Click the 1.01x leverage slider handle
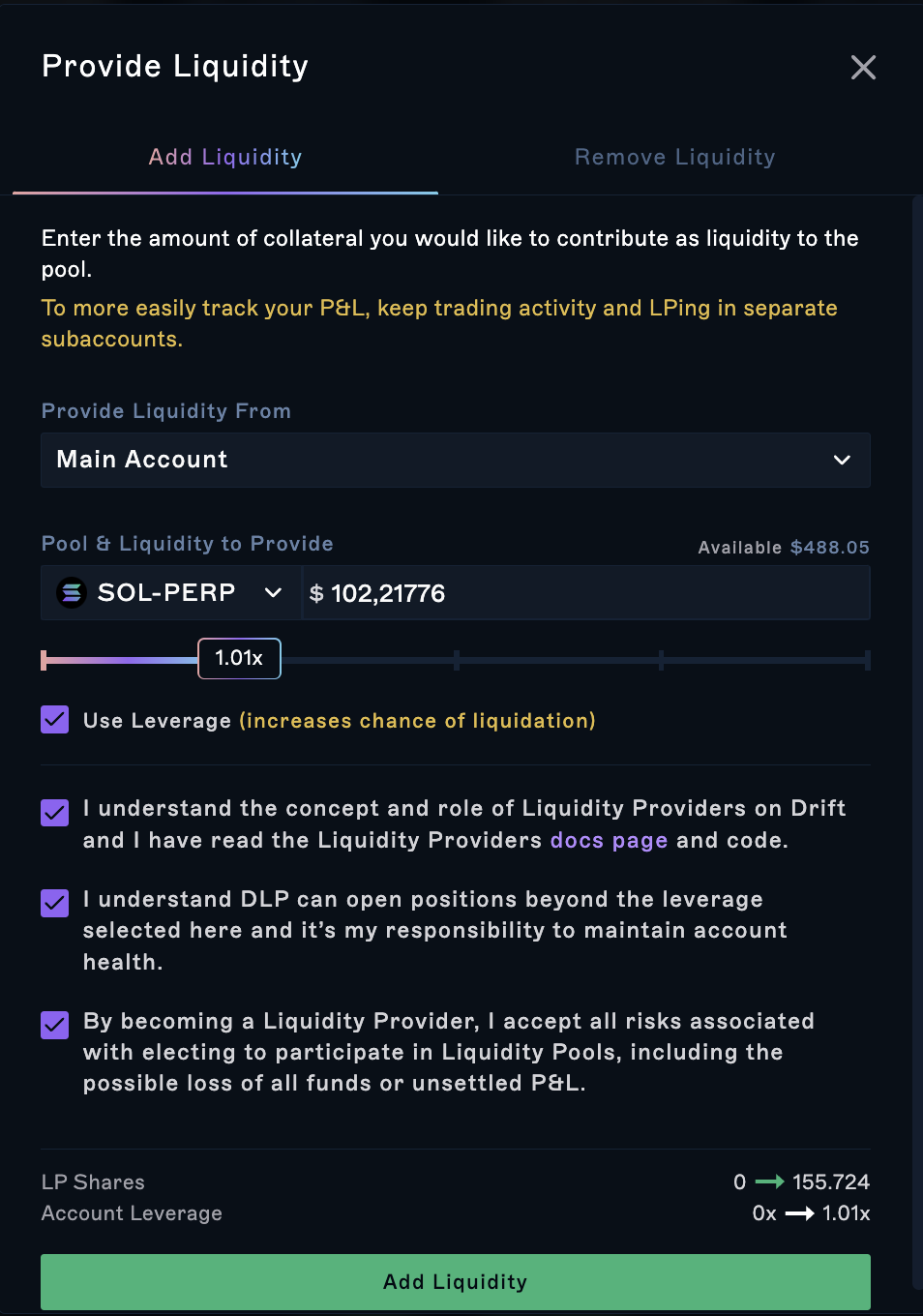This screenshot has height=1316, width=923. (239, 658)
